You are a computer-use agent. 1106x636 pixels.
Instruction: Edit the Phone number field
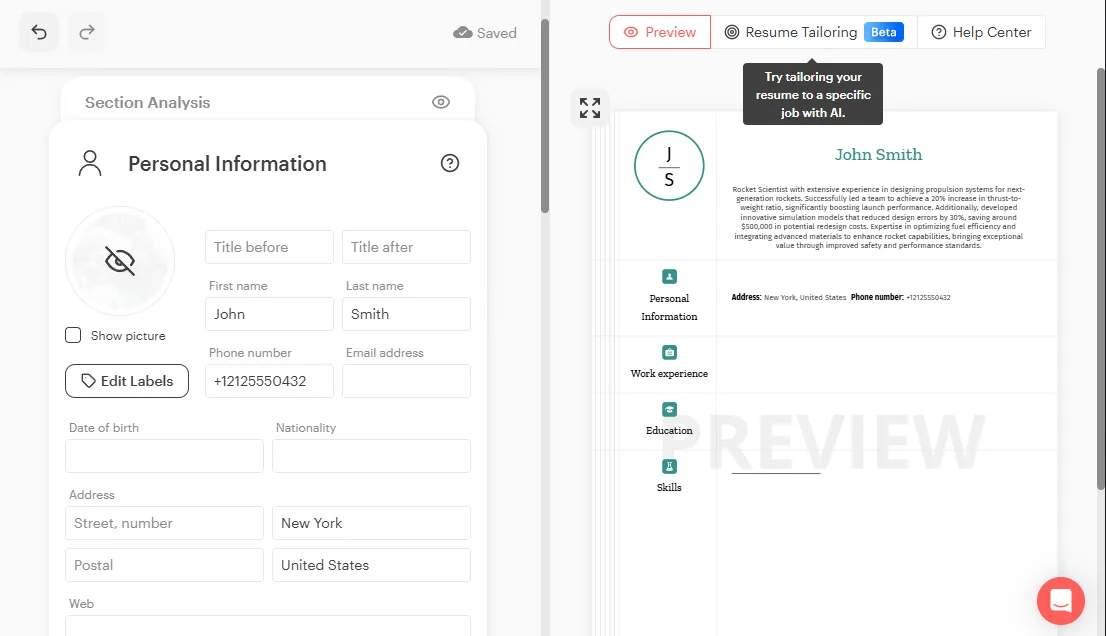(x=269, y=381)
